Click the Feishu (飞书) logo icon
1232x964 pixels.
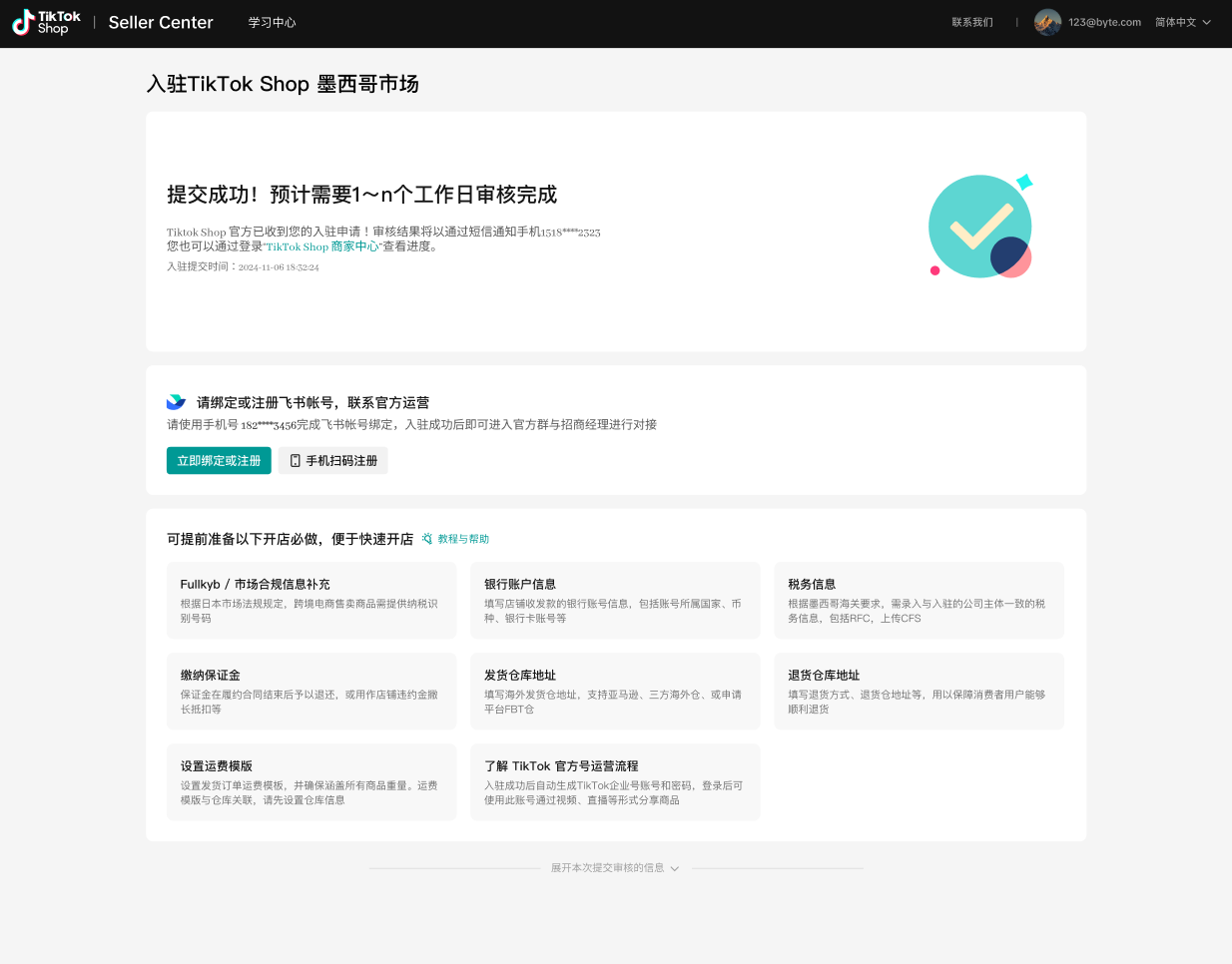177,402
